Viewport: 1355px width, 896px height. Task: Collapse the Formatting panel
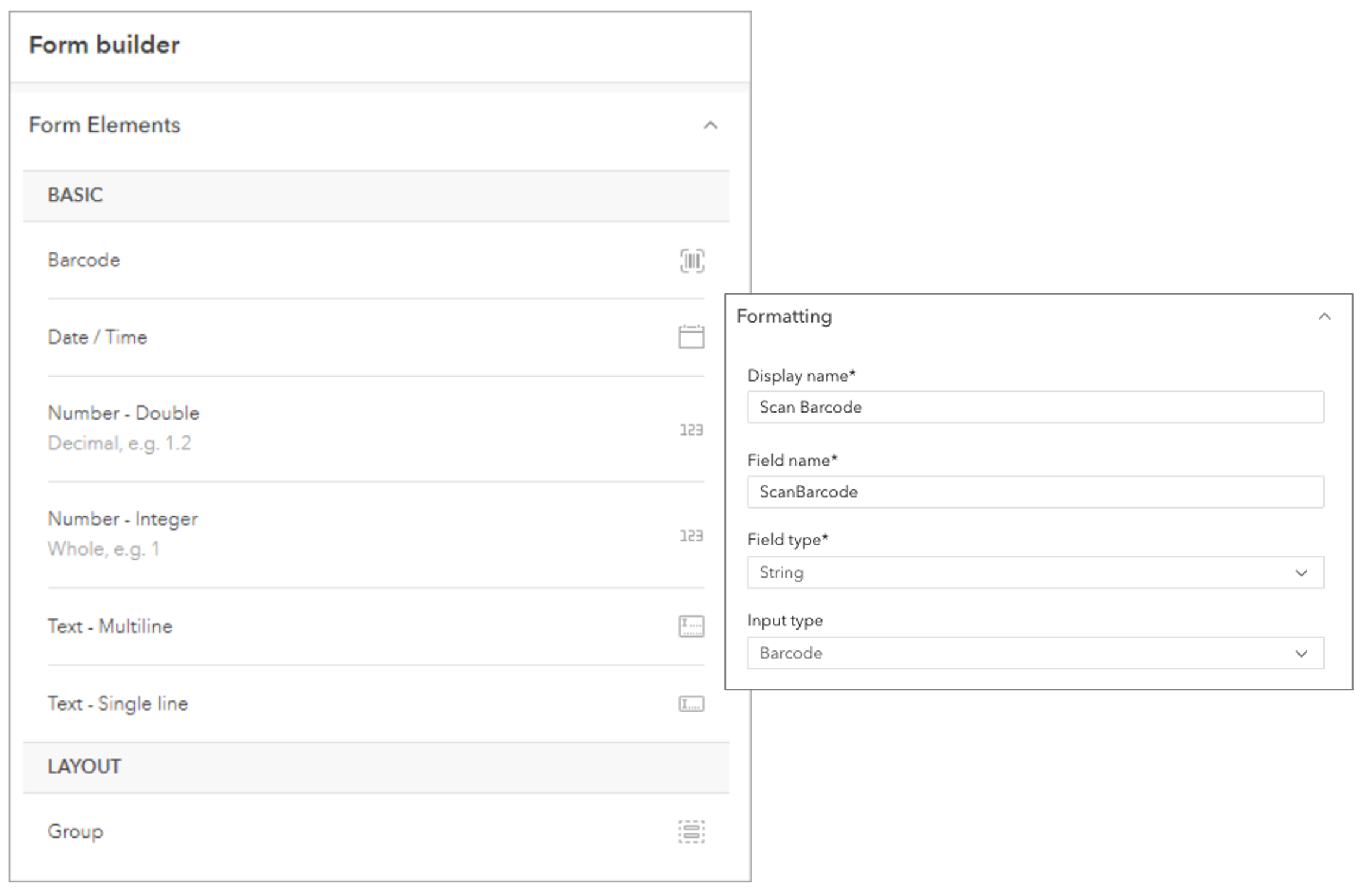[1324, 317]
